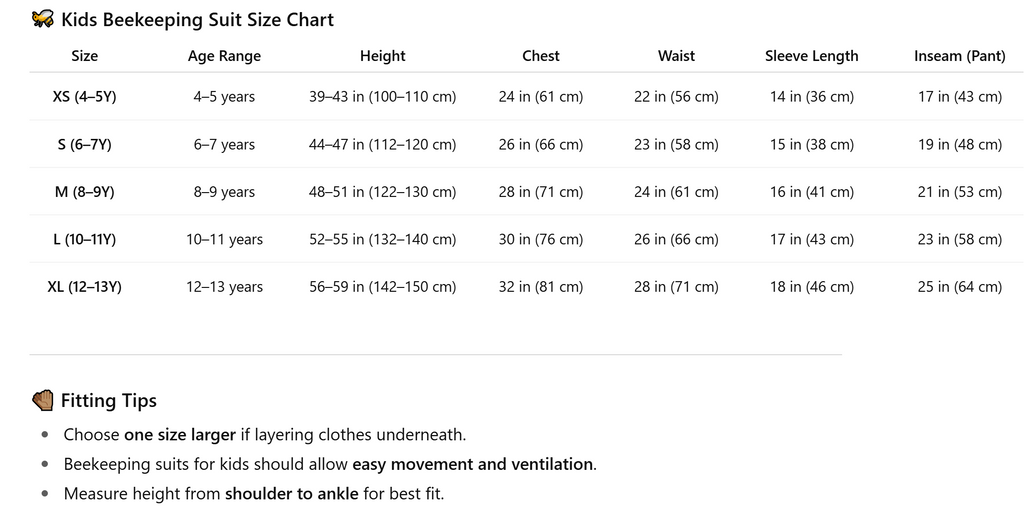
Task: Click the Kids Beekeeping Suit Size Chart heading
Action: point(197,20)
